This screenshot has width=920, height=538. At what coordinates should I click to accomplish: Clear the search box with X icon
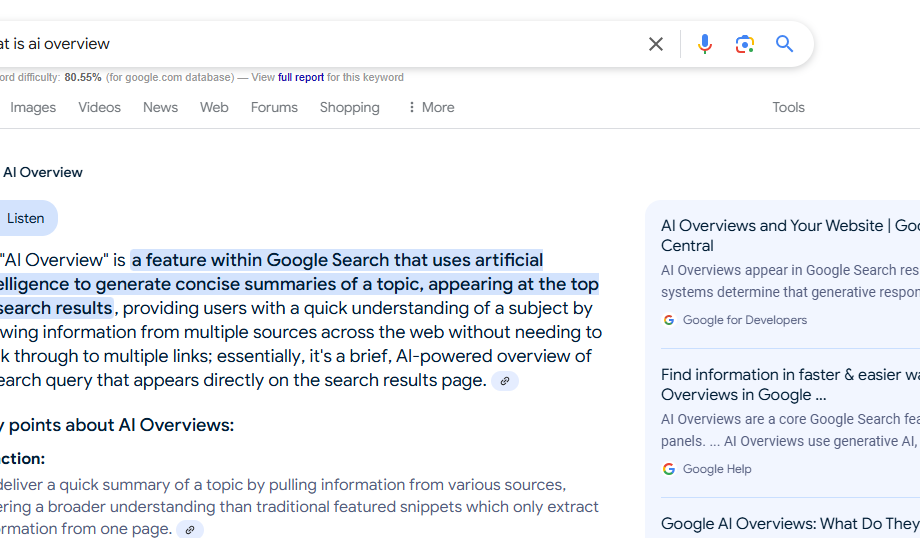(656, 44)
